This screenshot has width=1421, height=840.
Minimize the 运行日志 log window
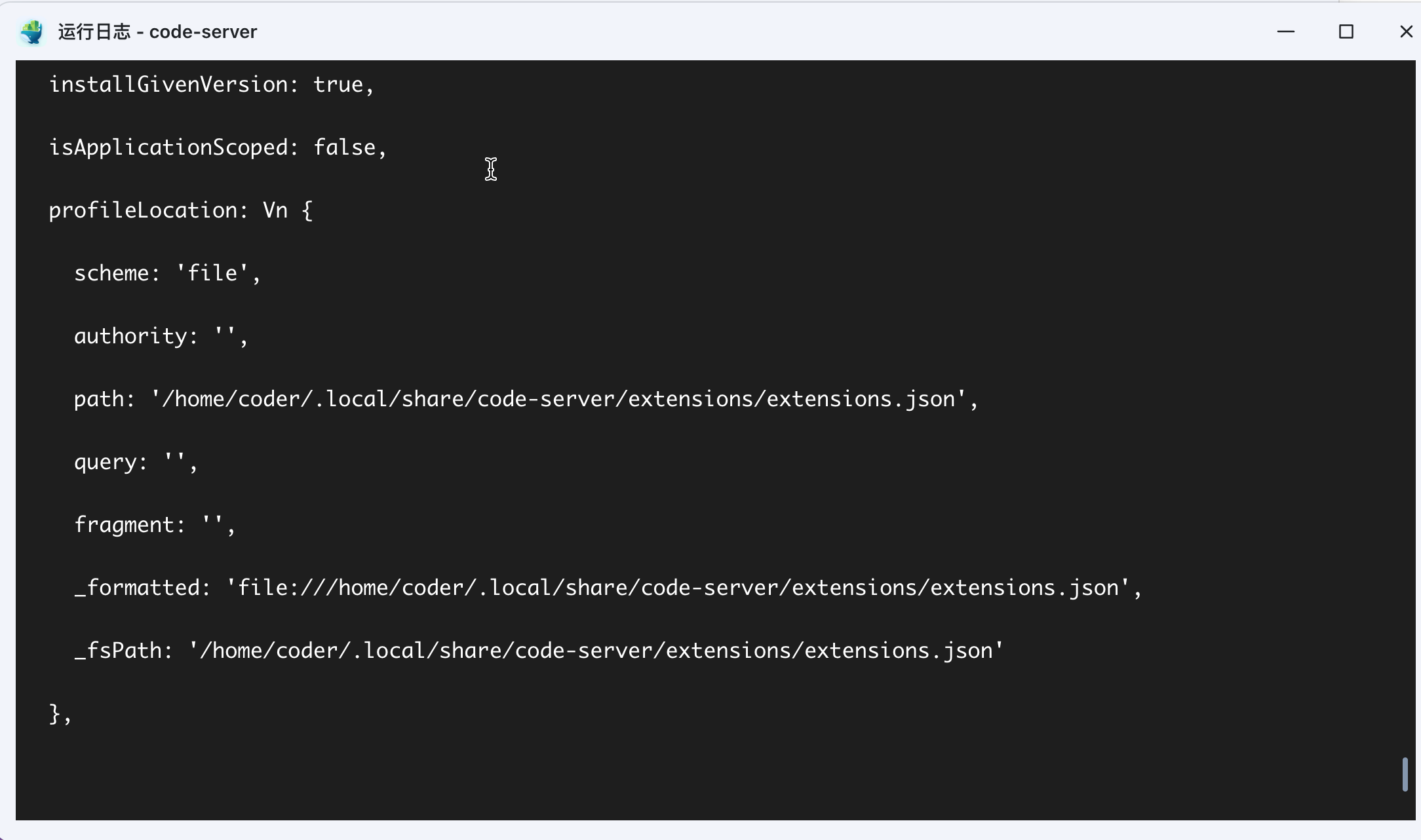pos(1285,31)
